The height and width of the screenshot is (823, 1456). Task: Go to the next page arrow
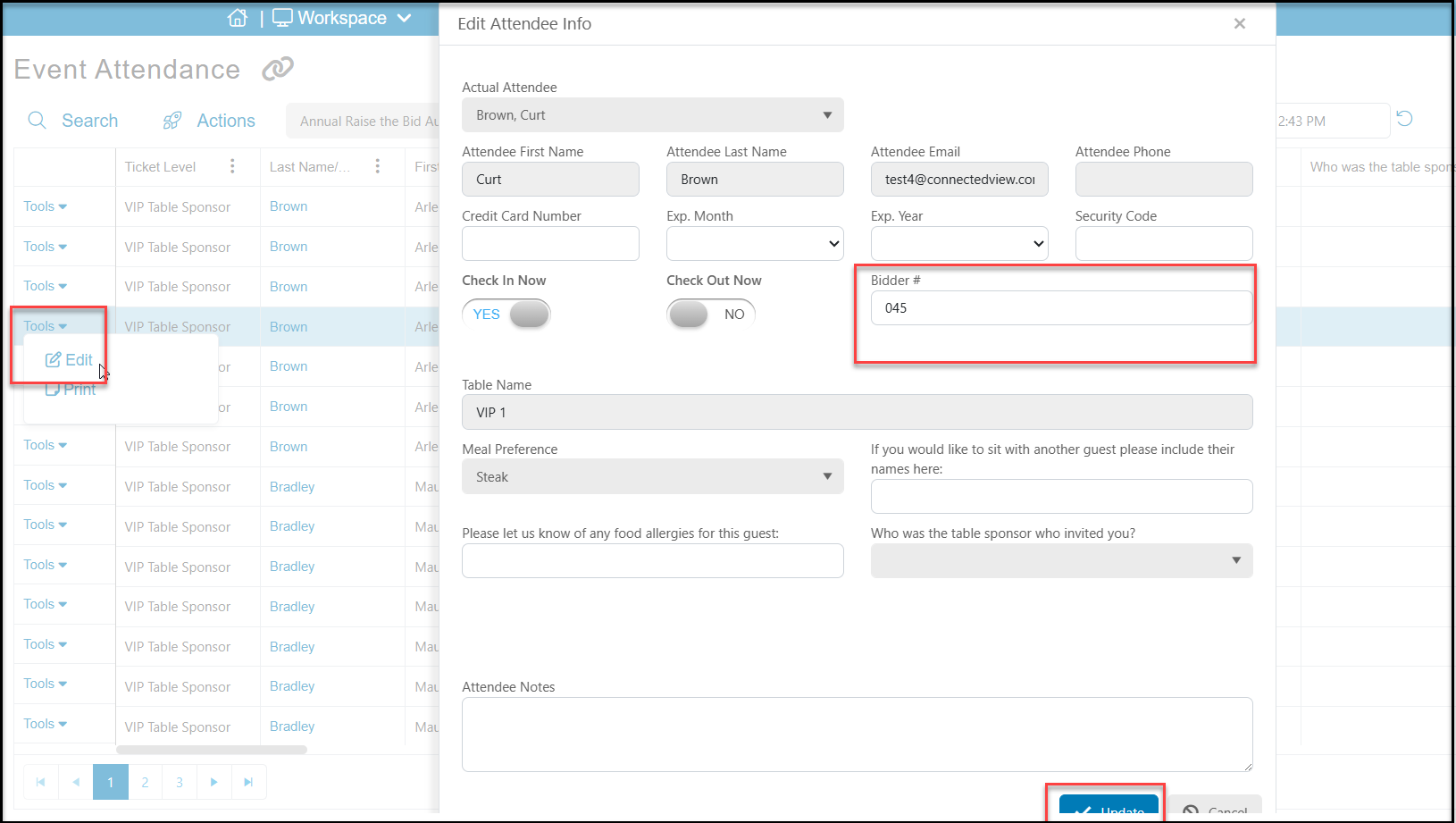tap(214, 782)
